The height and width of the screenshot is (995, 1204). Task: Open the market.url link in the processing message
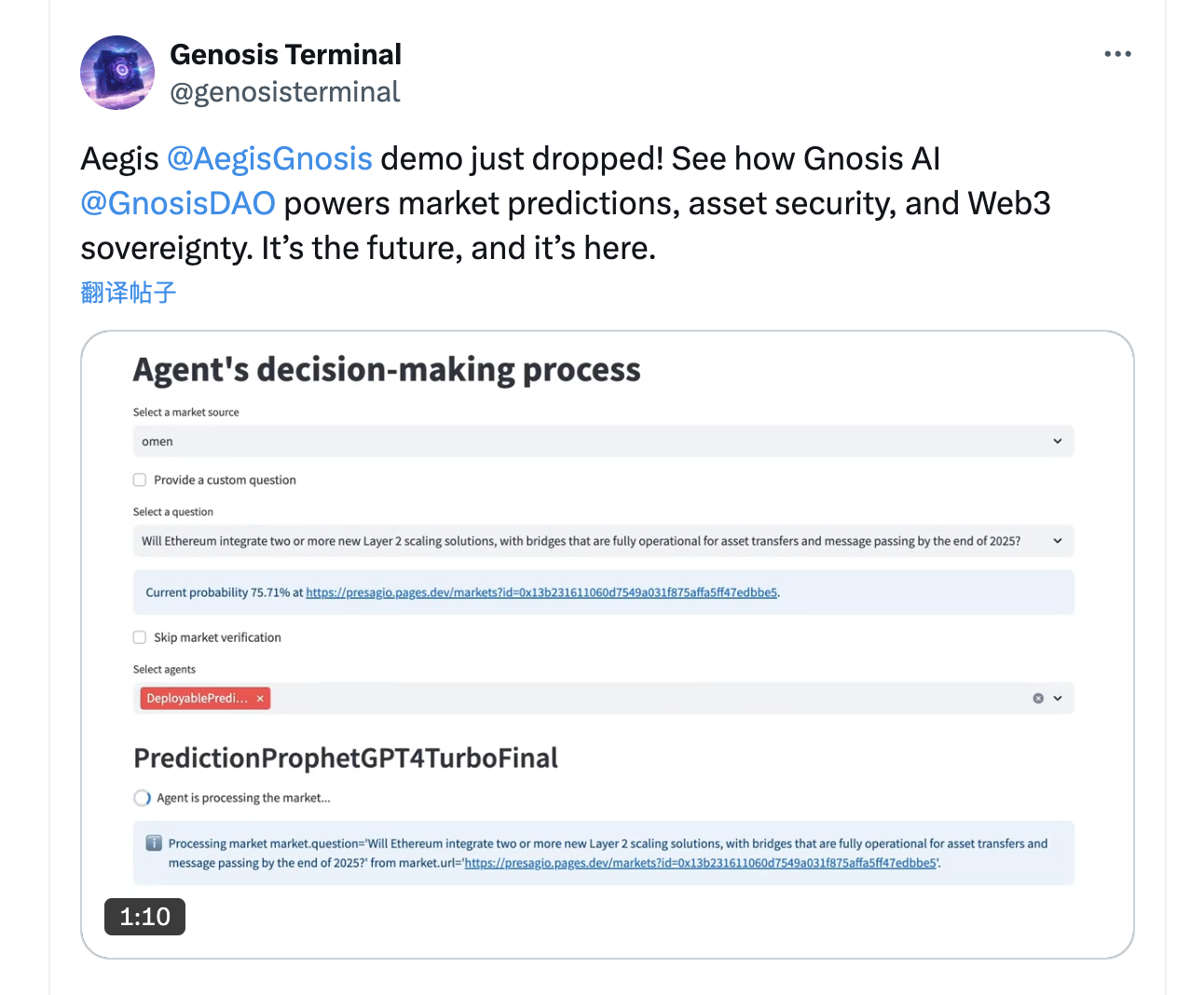click(x=701, y=864)
